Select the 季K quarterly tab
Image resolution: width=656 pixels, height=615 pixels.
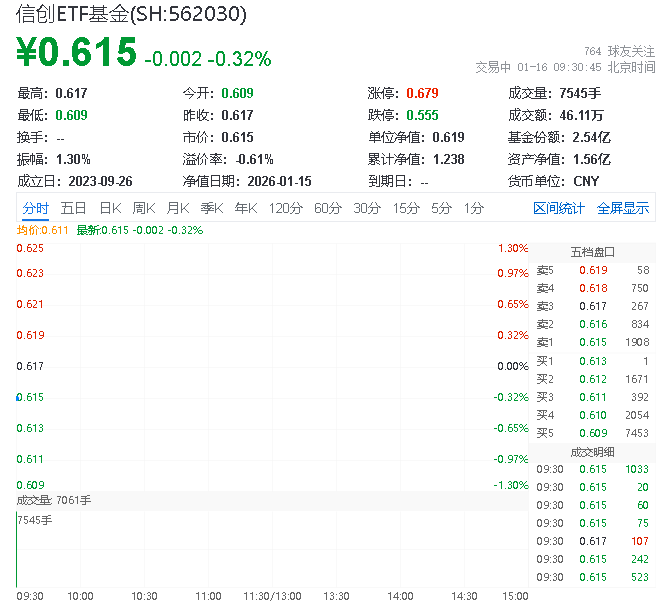click(211, 208)
